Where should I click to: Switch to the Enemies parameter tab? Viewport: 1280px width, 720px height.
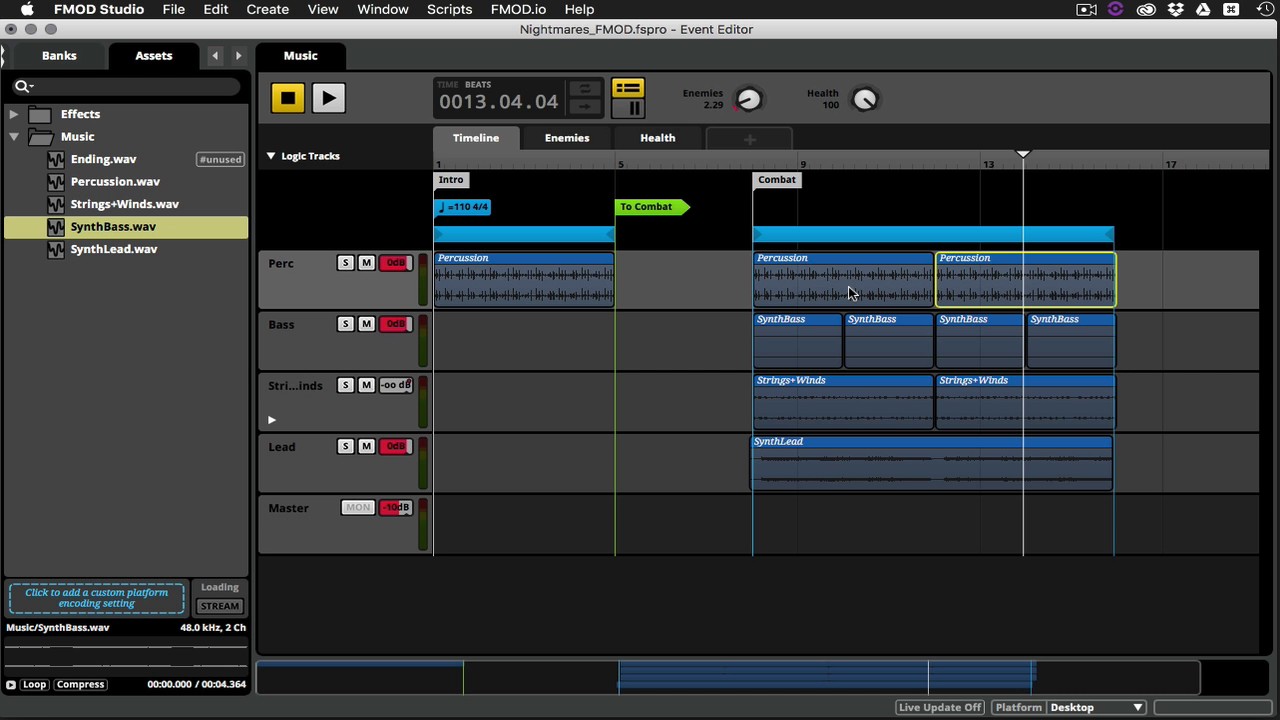coord(567,138)
